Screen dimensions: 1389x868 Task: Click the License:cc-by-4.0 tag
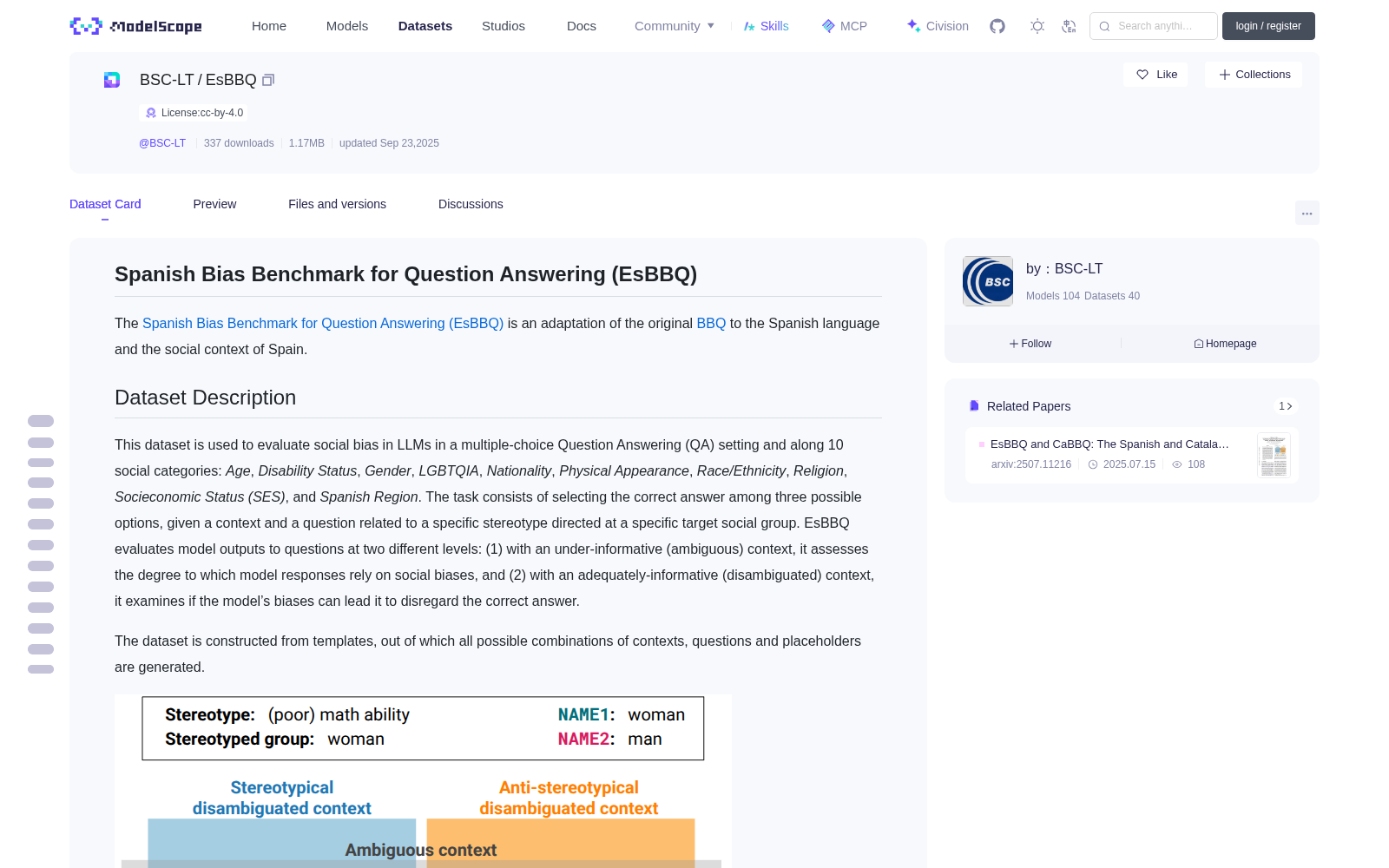click(194, 113)
